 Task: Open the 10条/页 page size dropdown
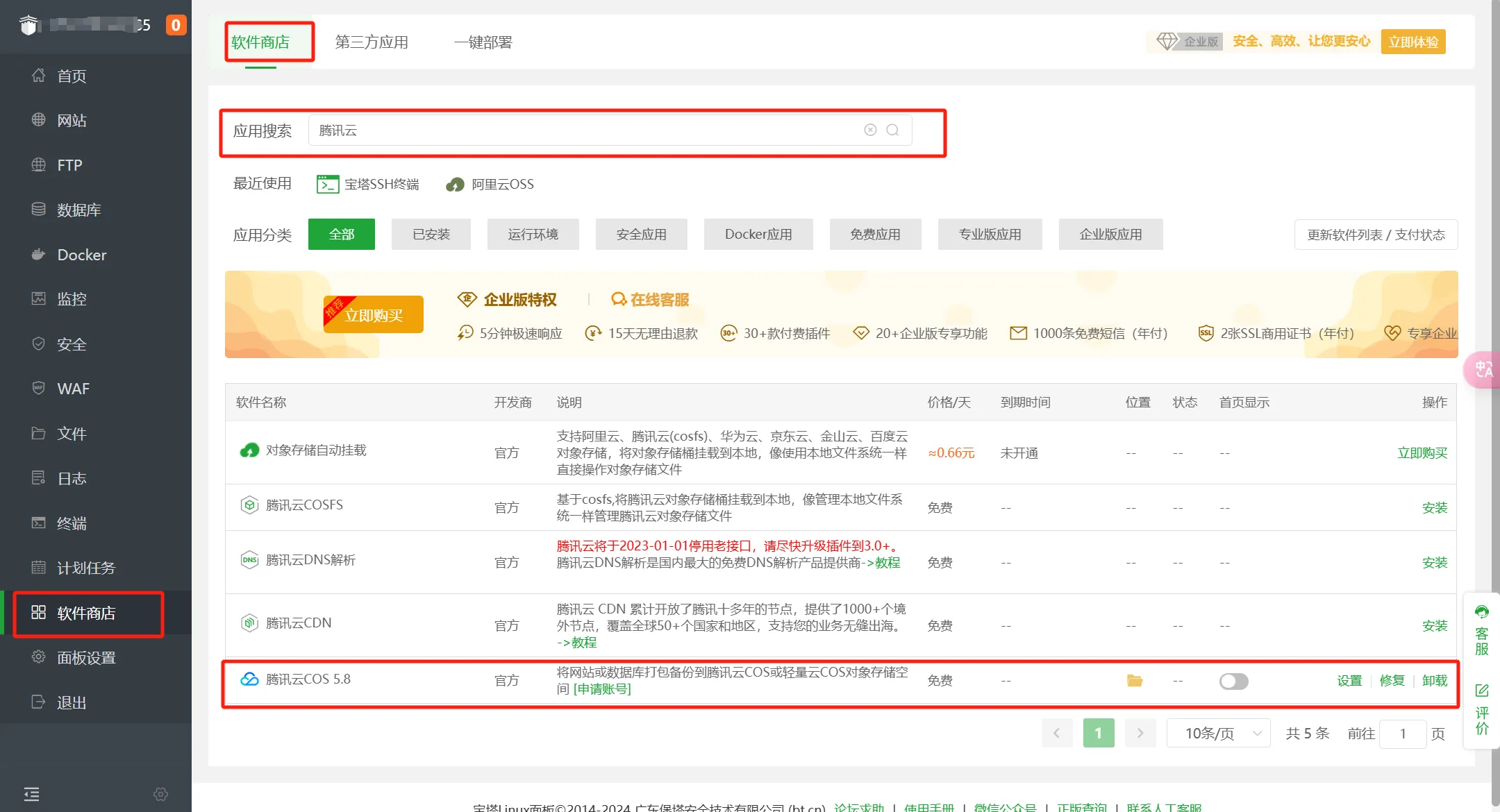tap(1219, 733)
